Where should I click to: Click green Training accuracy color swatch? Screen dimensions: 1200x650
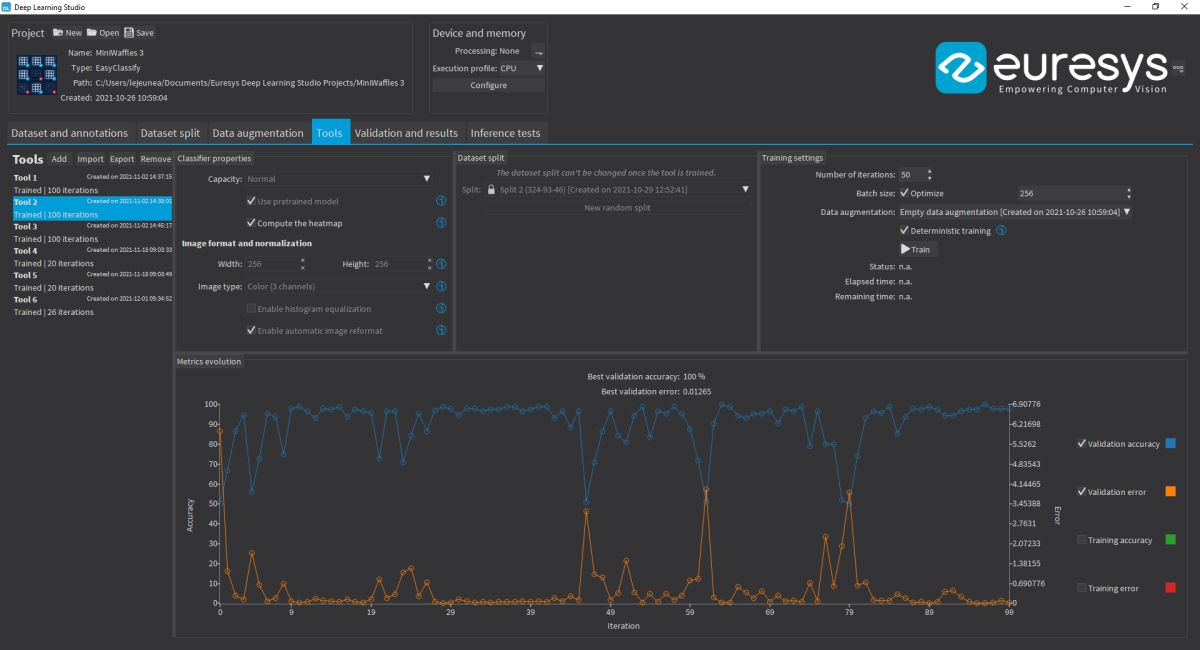[x=1171, y=540]
